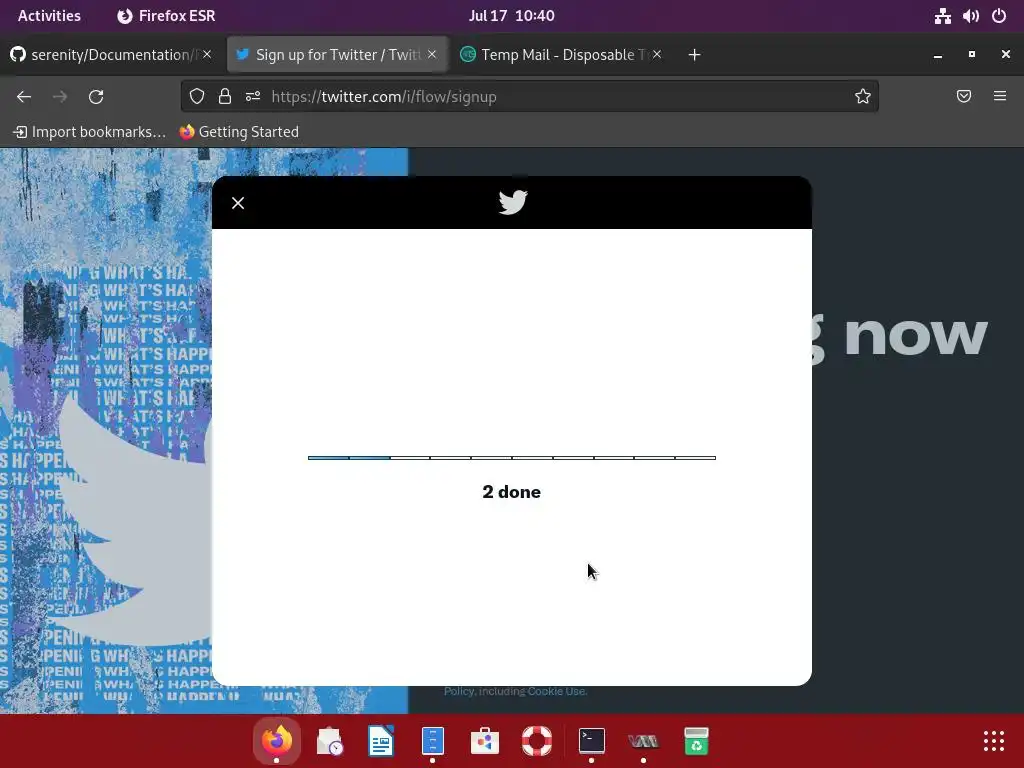The height and width of the screenshot is (768, 1024).
Task: Click the volume speaker icon
Action: coord(971,16)
